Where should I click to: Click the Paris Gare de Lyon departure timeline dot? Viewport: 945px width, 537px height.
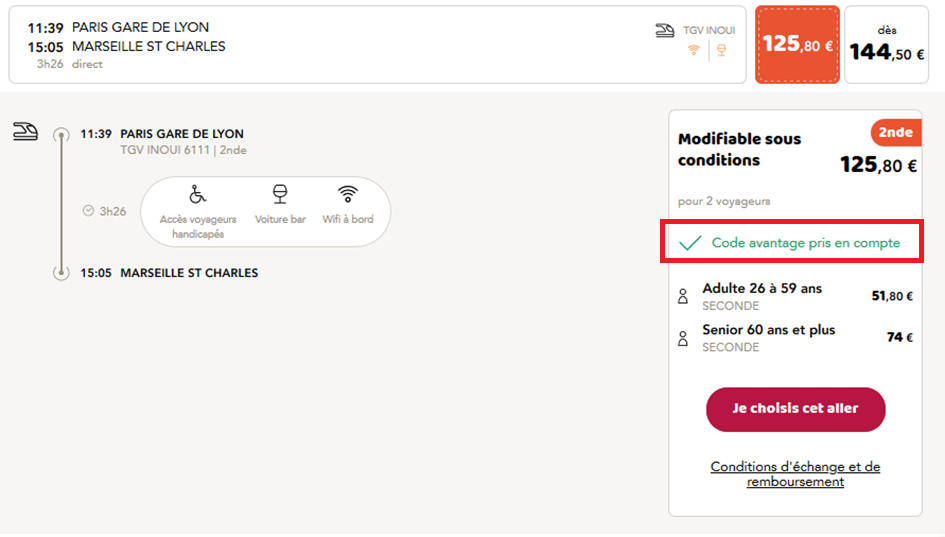(61, 134)
